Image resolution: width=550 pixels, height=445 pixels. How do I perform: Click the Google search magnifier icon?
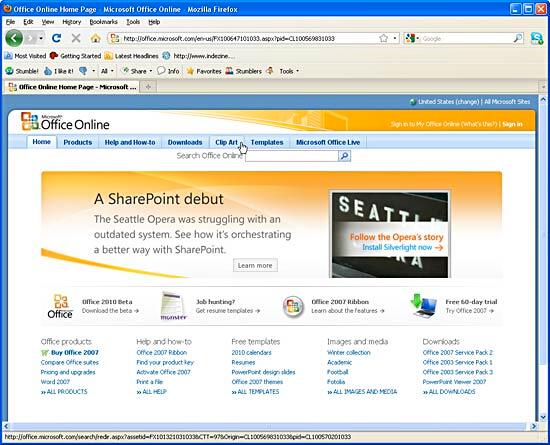517,38
